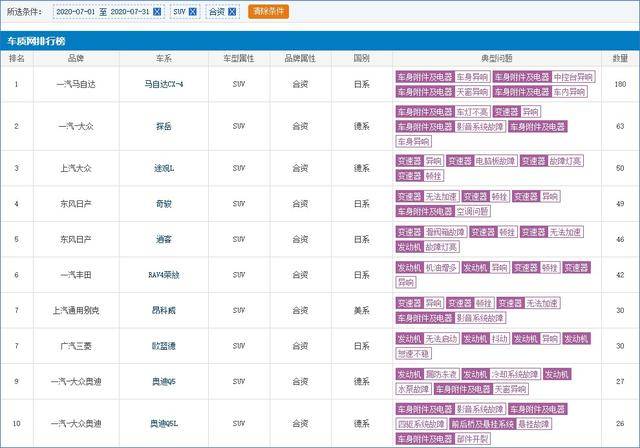Open the 奥迪Q5 model link
This screenshot has width=640, height=448.
tap(164, 381)
